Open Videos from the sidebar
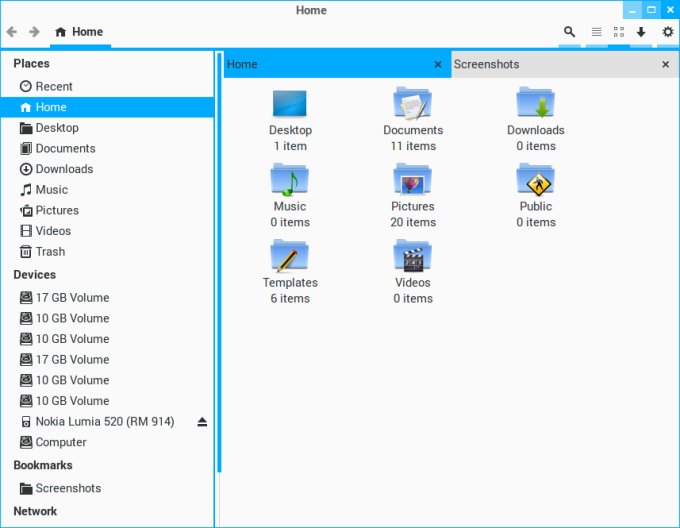The image size is (680, 528). [107, 231]
